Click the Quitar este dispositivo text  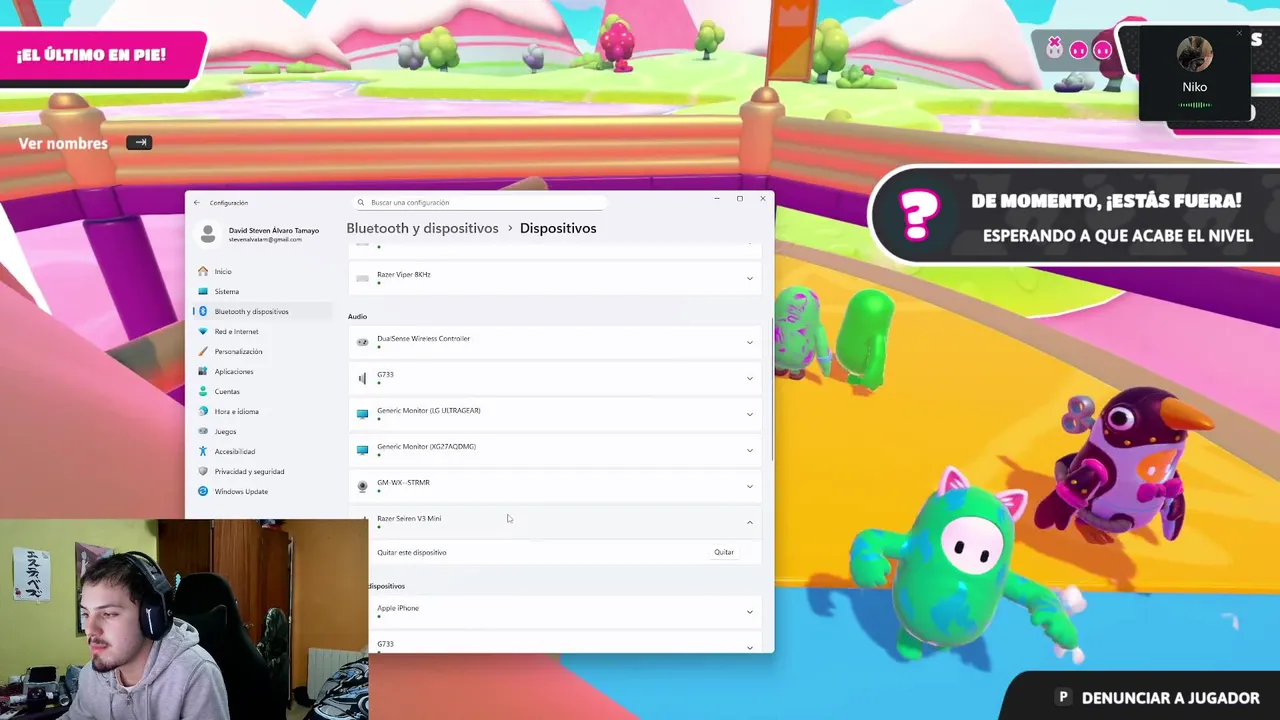[412, 552]
